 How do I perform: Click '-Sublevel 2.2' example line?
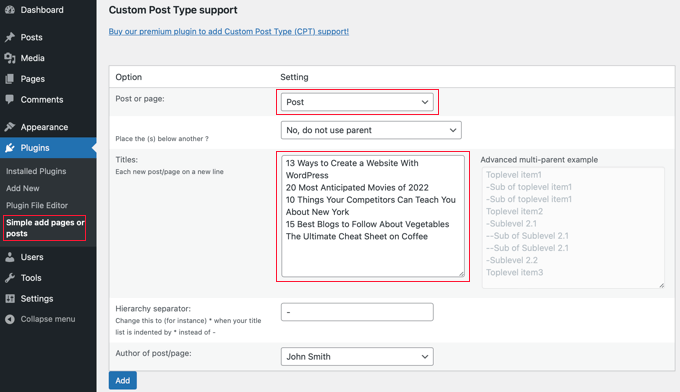click(x=512, y=260)
